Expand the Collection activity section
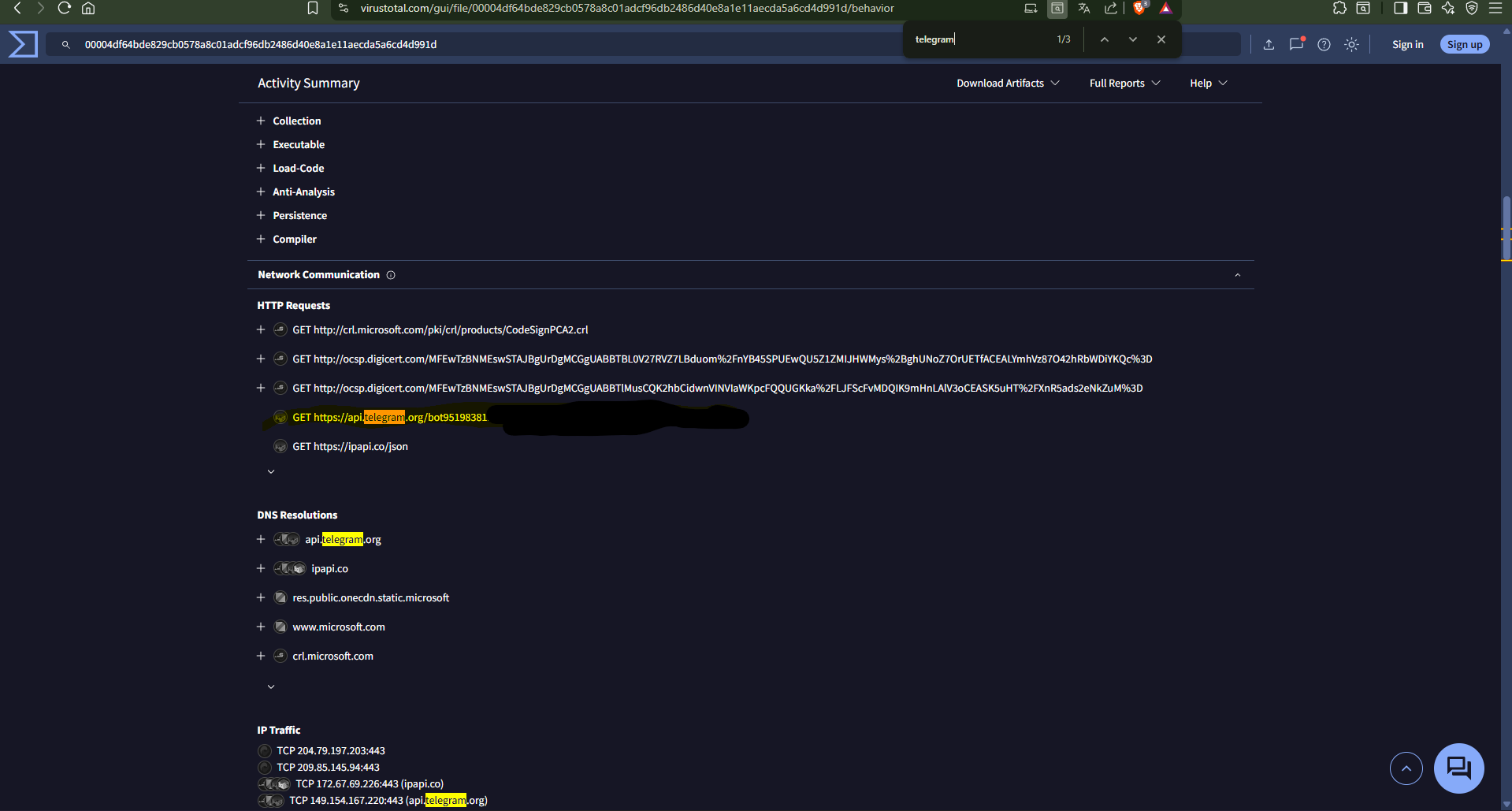 [261, 121]
